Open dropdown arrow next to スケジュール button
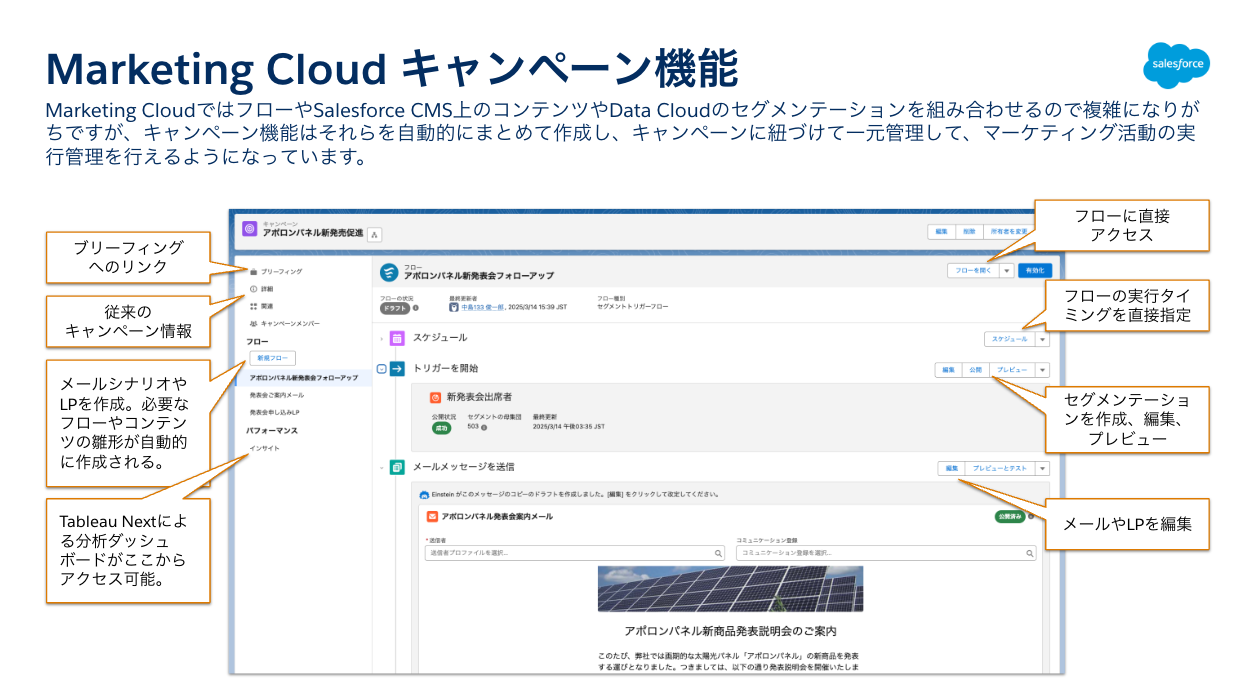 coord(1043,339)
